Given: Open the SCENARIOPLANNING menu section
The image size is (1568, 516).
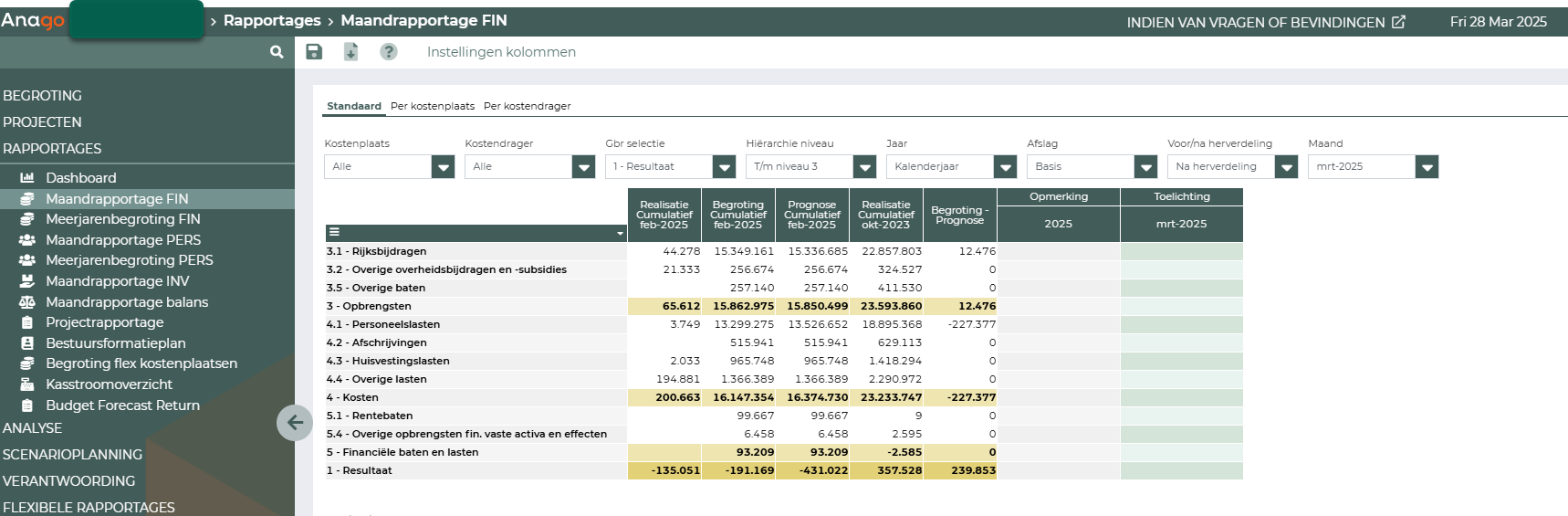Looking at the screenshot, I should pyautogui.click(x=73, y=455).
